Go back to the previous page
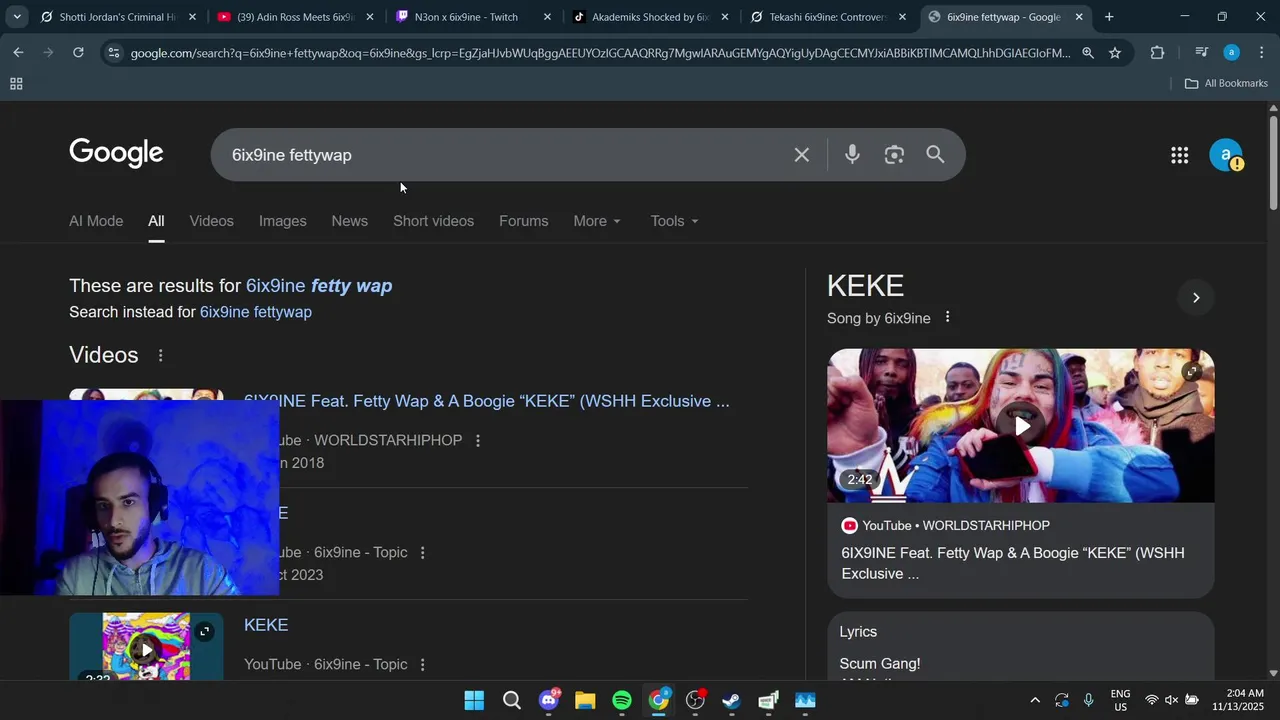Screen dimensions: 1280x720 point(19,53)
